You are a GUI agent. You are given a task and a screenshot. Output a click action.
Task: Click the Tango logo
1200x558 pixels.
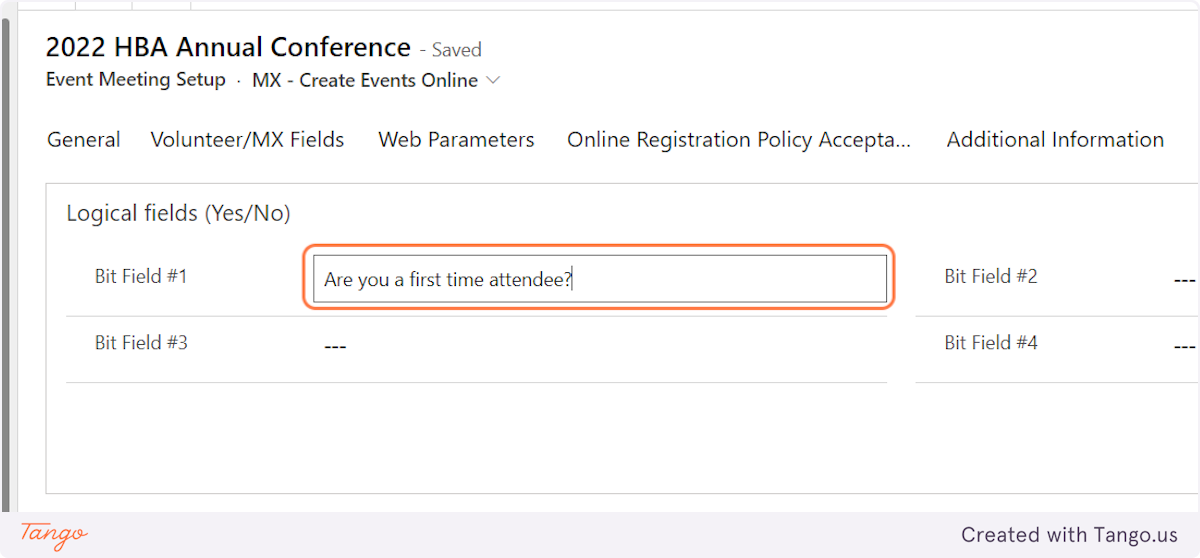click(54, 534)
